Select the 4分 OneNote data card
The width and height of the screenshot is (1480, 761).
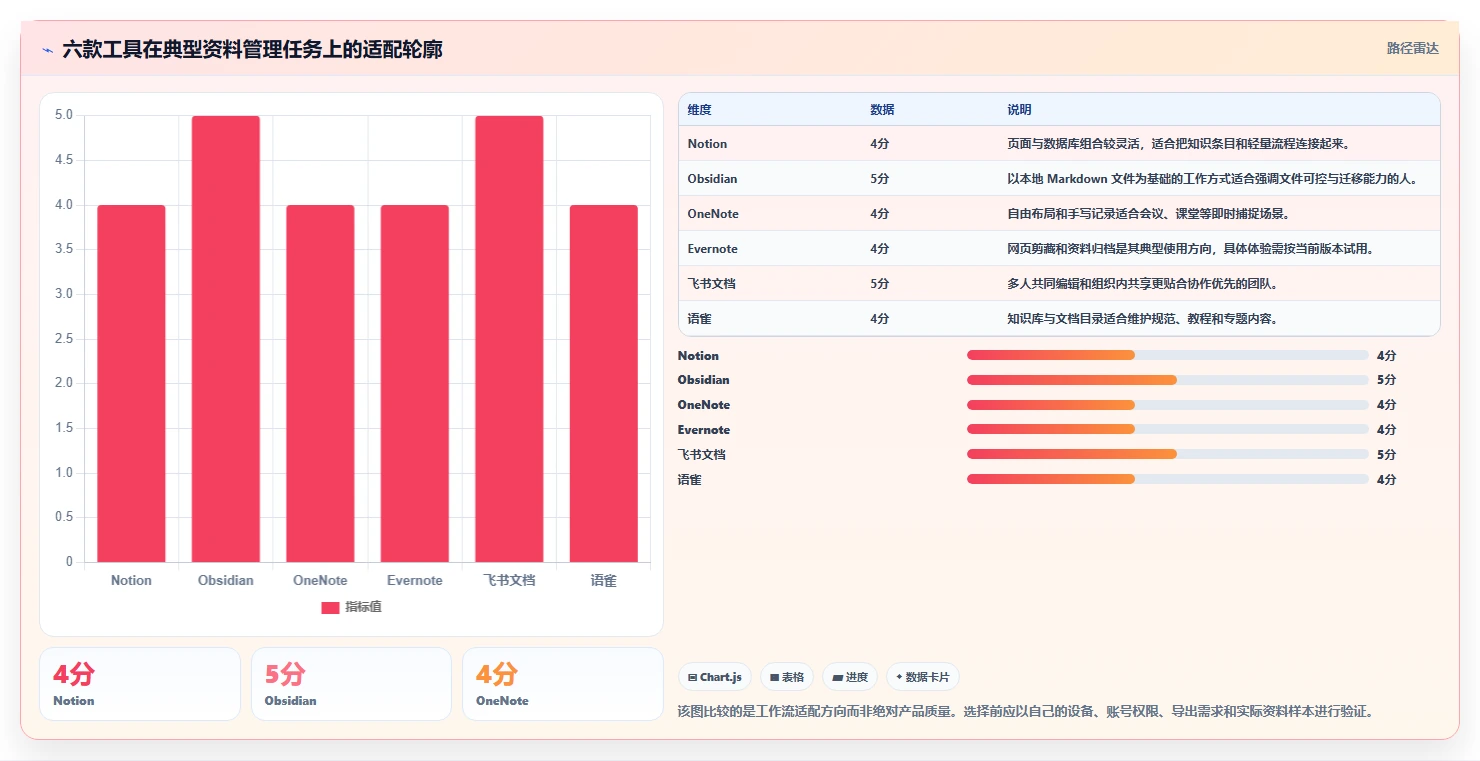click(563, 684)
